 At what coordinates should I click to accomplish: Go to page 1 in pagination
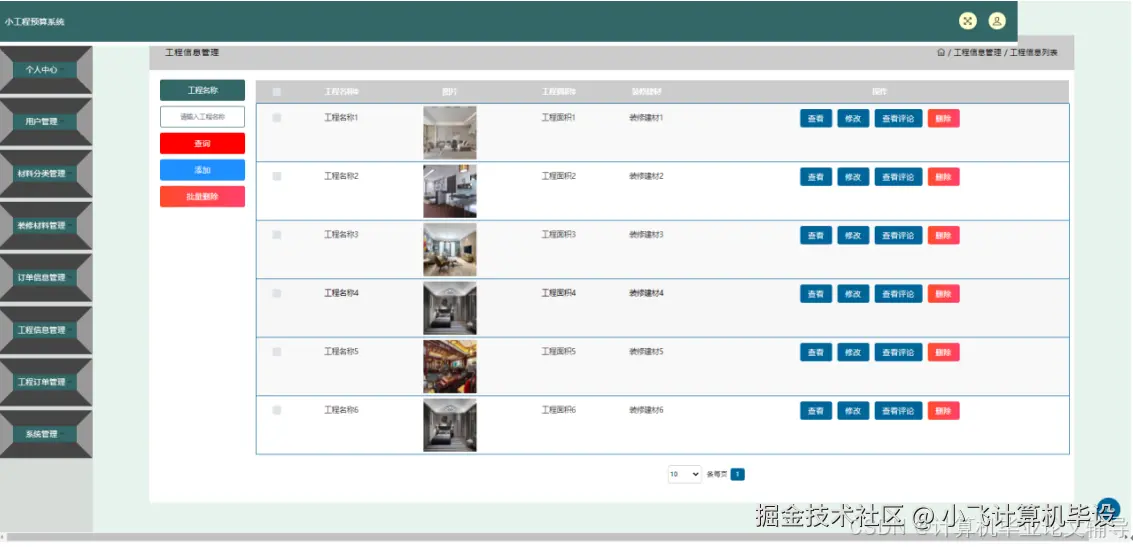[x=737, y=474]
